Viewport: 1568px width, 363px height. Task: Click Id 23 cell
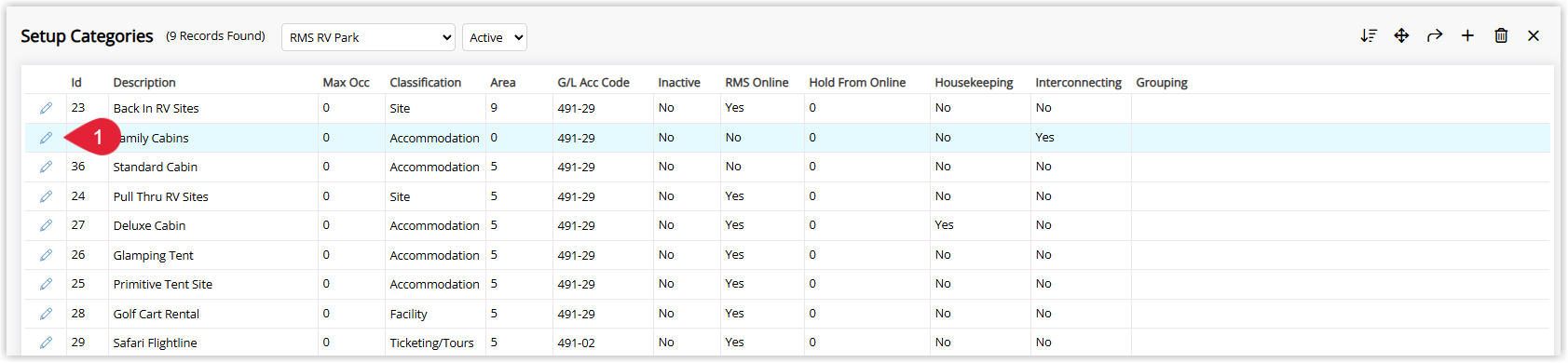[77, 108]
